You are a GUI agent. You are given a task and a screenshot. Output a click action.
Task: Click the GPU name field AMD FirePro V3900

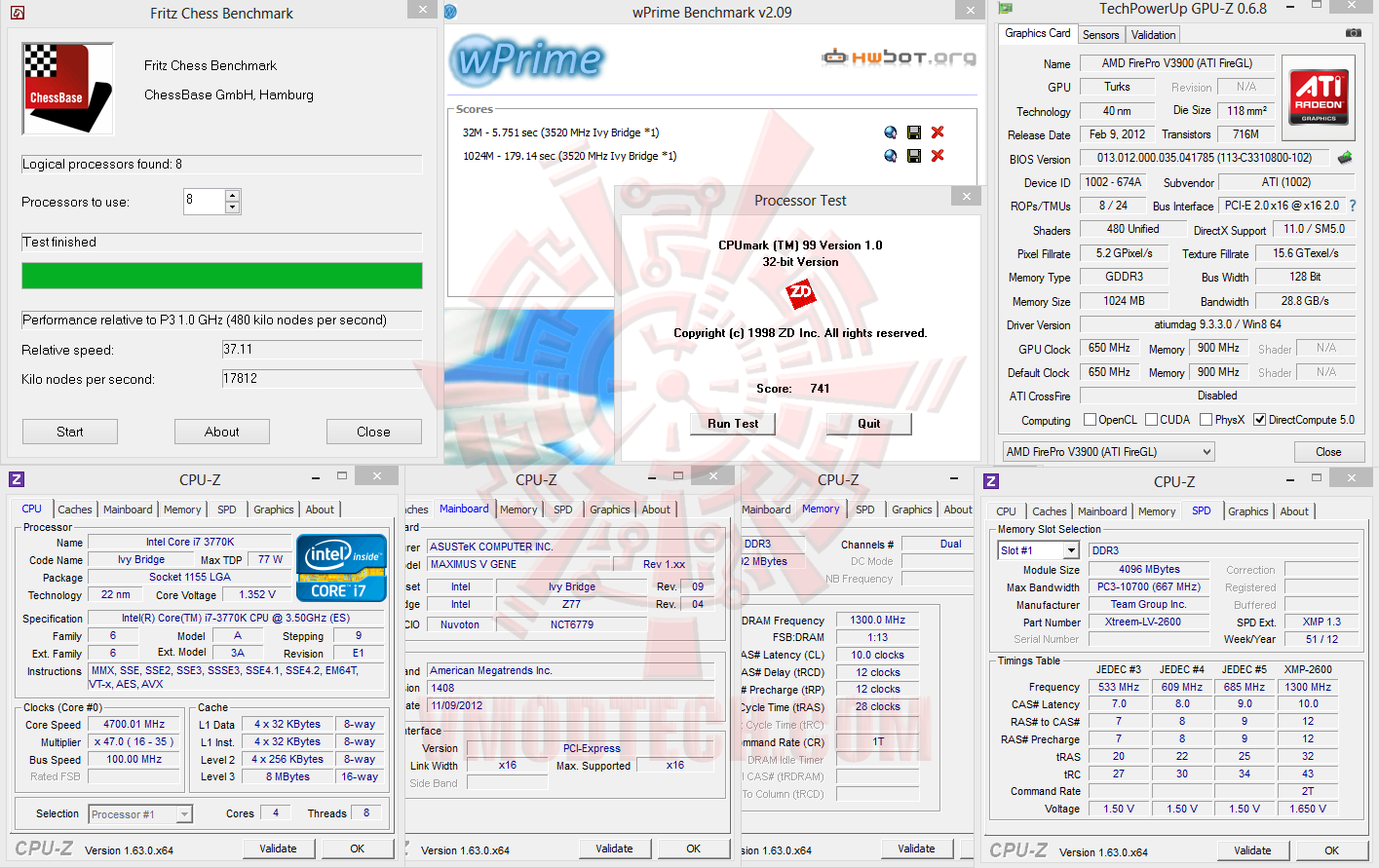tap(1177, 63)
